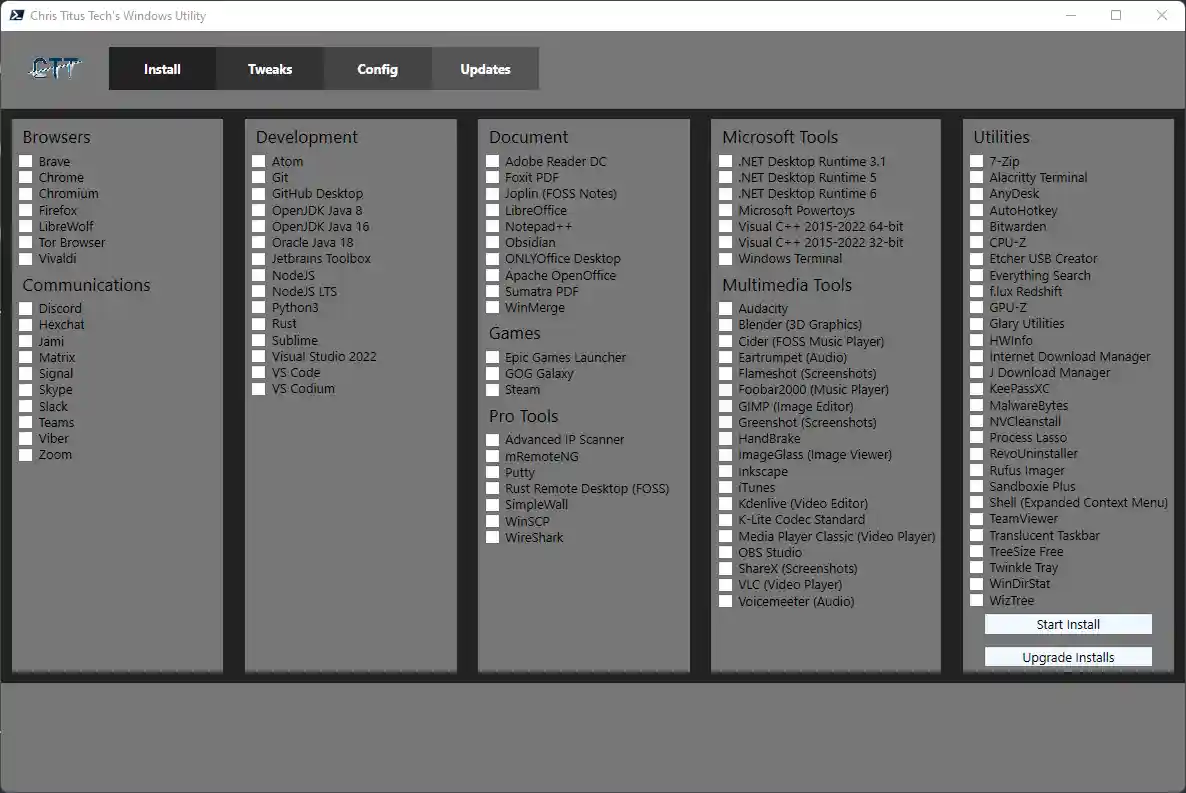Screen dimensions: 1186x793
Task: Switch to the Tweaks tab
Action: click(x=270, y=69)
